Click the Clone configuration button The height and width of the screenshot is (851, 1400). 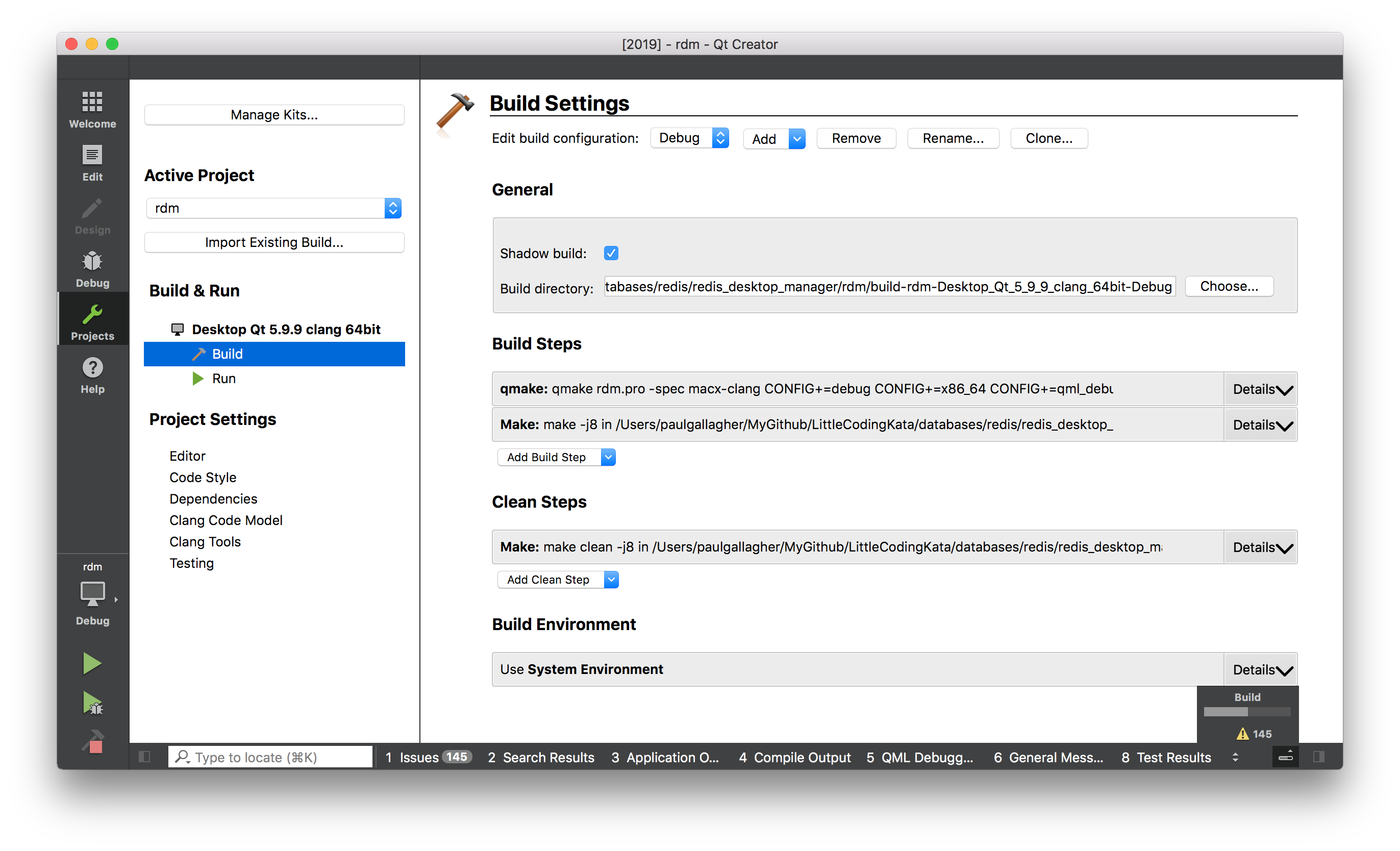(x=1049, y=139)
